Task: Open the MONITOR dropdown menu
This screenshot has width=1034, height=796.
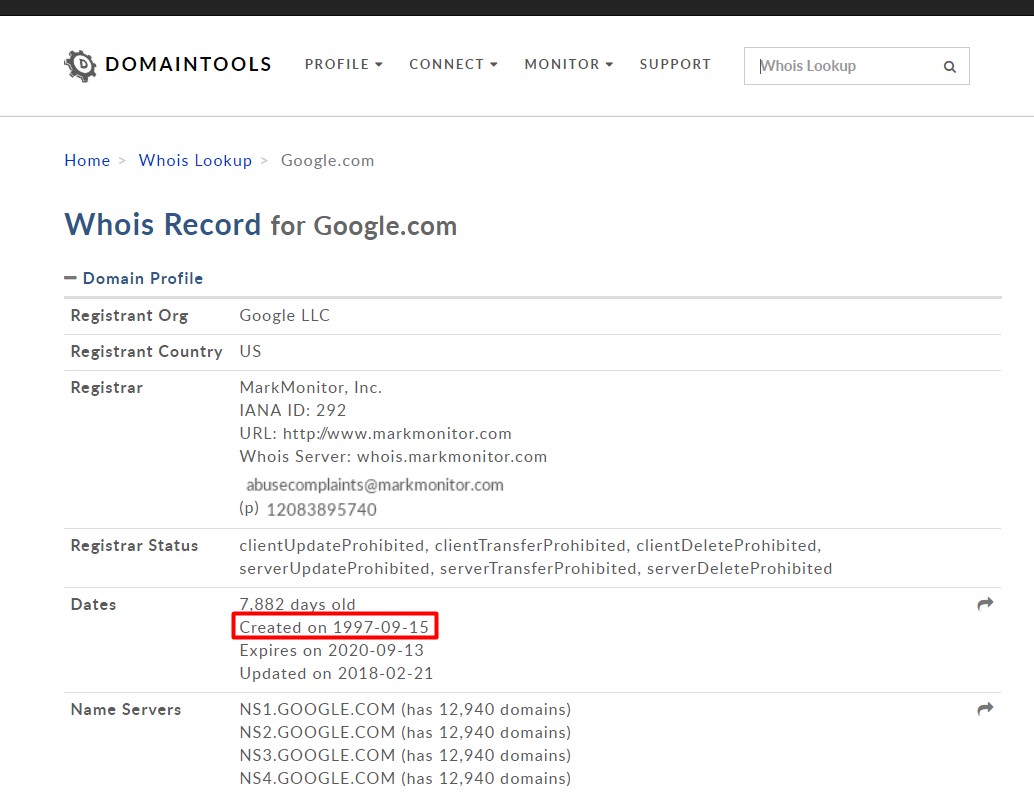Action: pyautogui.click(x=568, y=64)
